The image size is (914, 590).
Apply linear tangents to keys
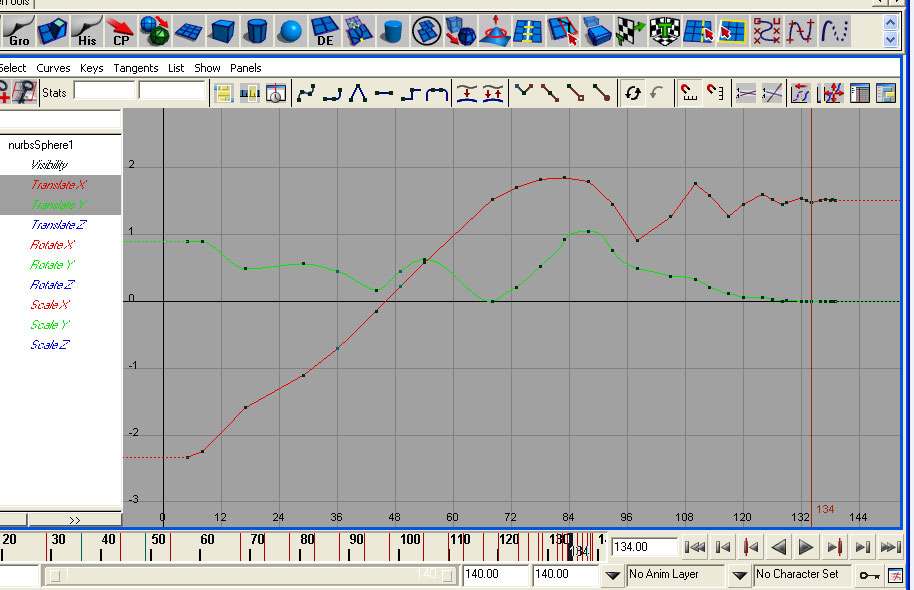358,93
